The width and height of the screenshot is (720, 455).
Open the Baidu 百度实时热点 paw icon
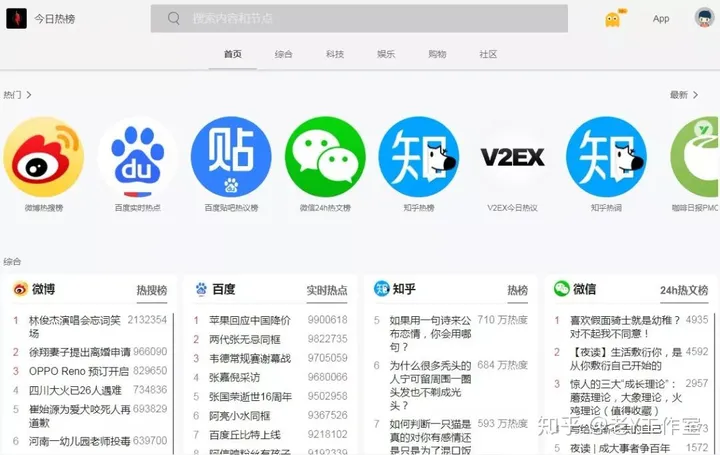pyautogui.click(x=137, y=157)
